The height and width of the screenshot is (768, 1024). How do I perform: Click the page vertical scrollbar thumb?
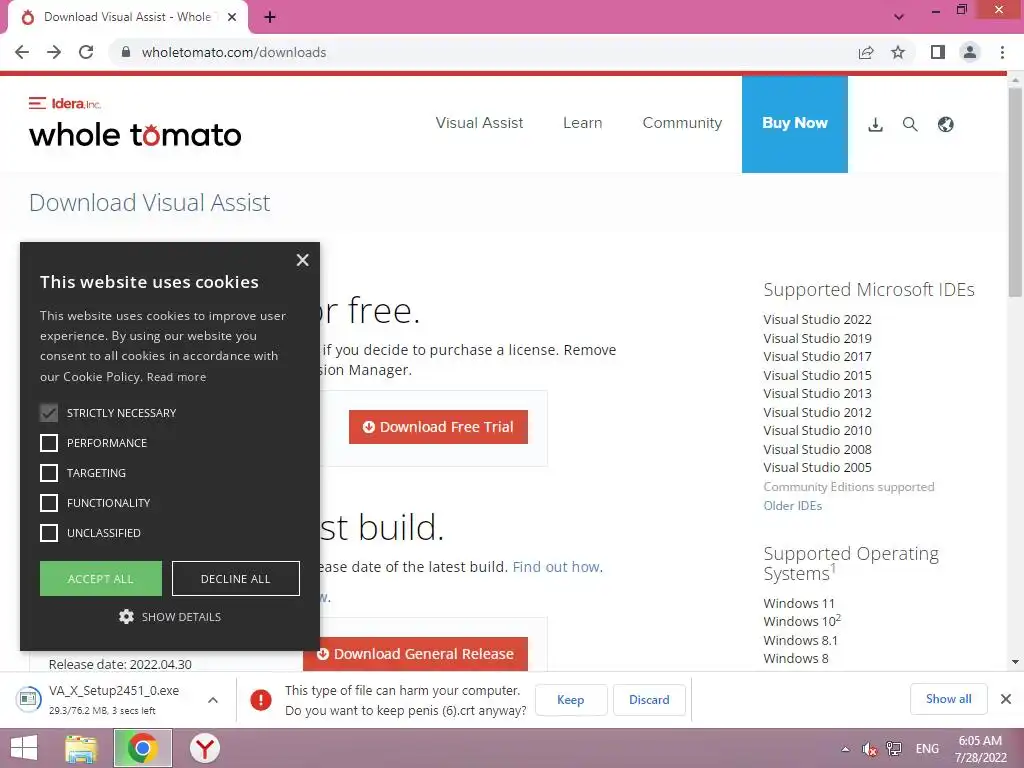pyautogui.click(x=1015, y=191)
